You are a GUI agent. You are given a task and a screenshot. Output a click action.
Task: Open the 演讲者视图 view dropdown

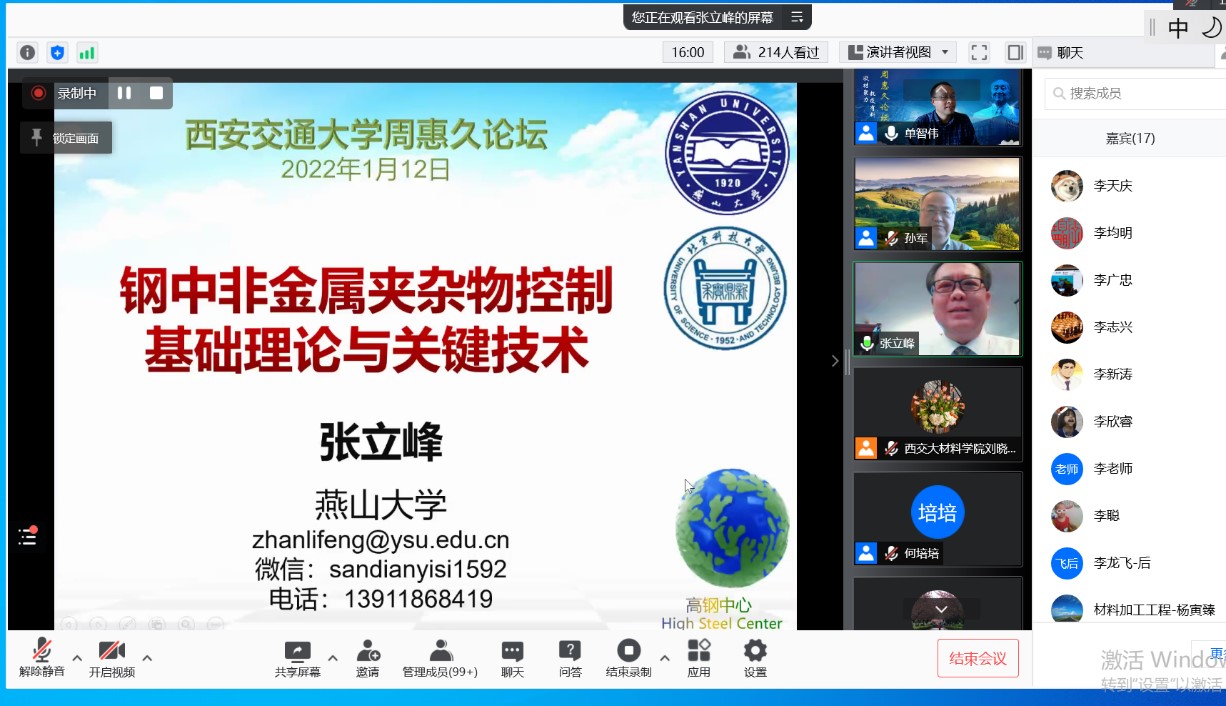(897, 53)
